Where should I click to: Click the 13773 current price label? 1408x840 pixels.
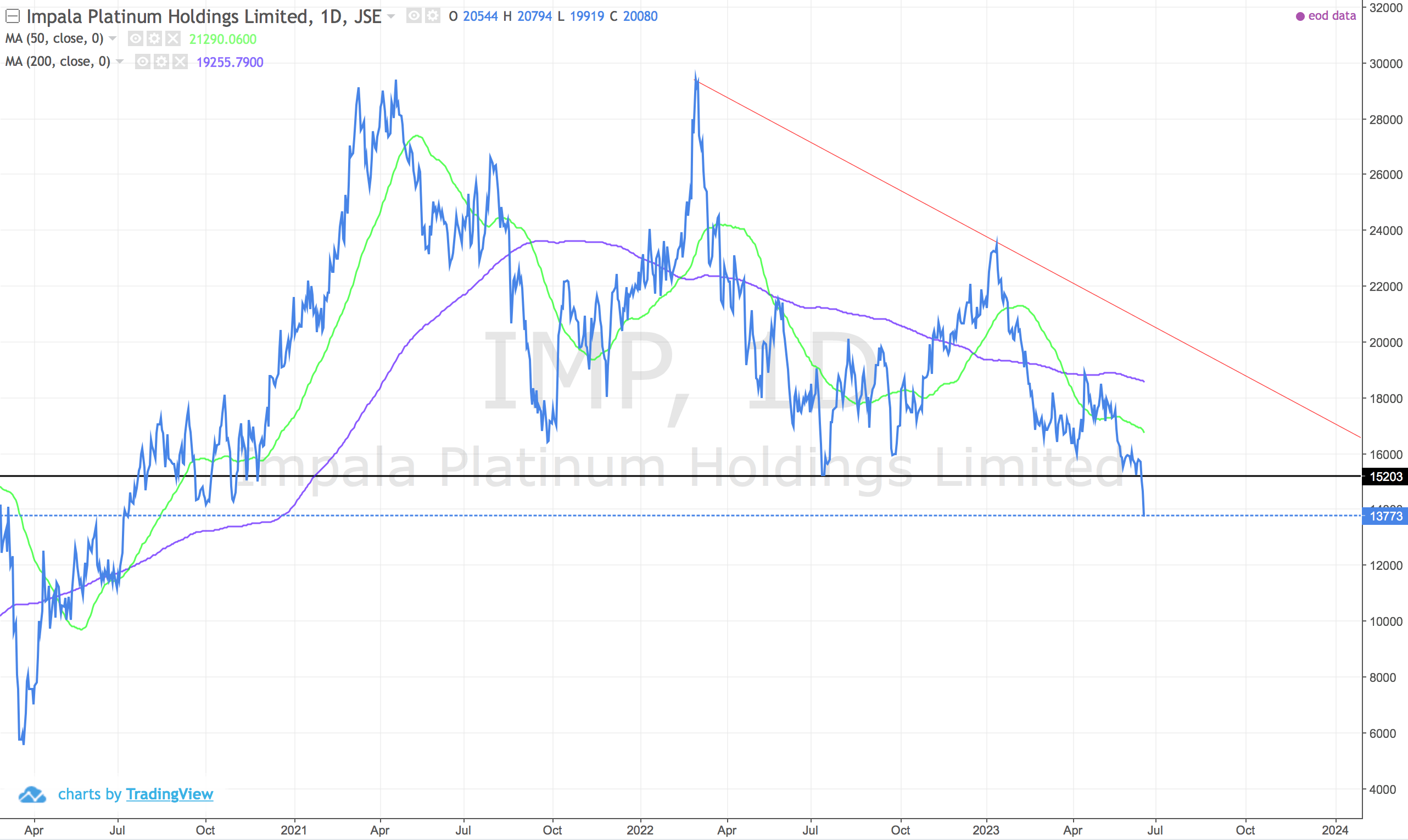click(1385, 516)
